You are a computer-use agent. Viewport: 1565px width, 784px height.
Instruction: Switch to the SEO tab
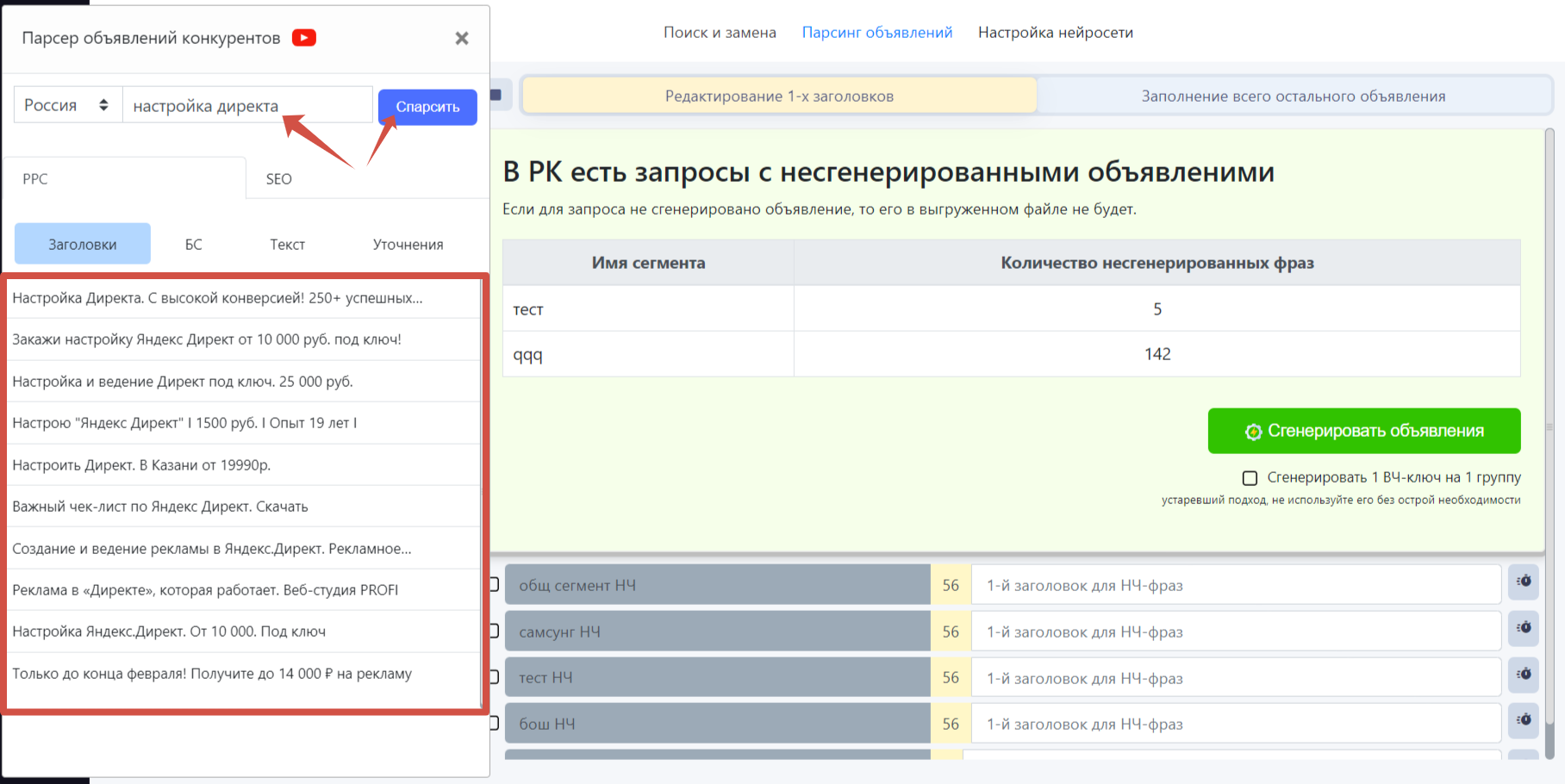click(x=366, y=178)
